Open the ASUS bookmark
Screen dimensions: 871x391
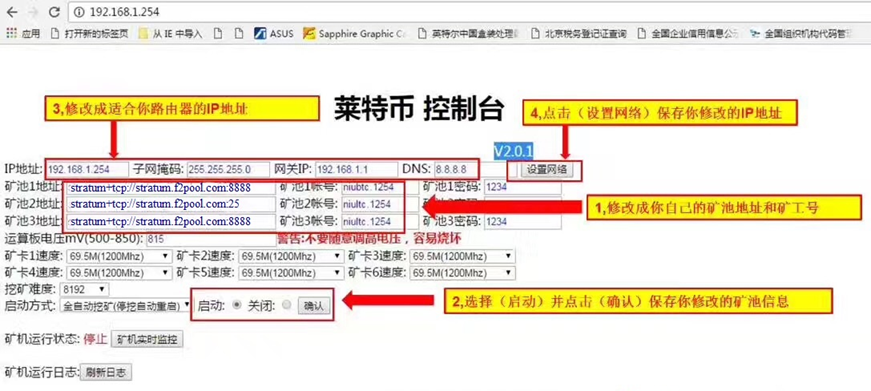[x=273, y=33]
